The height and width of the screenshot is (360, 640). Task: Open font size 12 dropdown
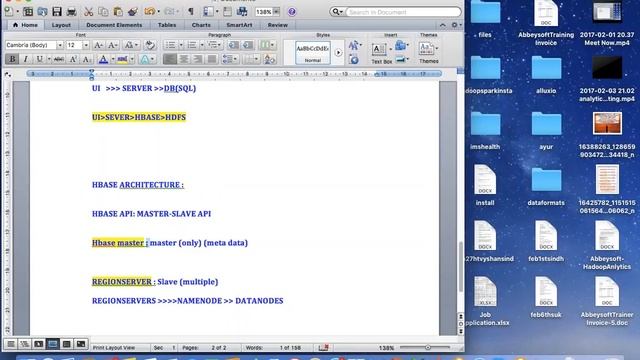click(x=86, y=45)
